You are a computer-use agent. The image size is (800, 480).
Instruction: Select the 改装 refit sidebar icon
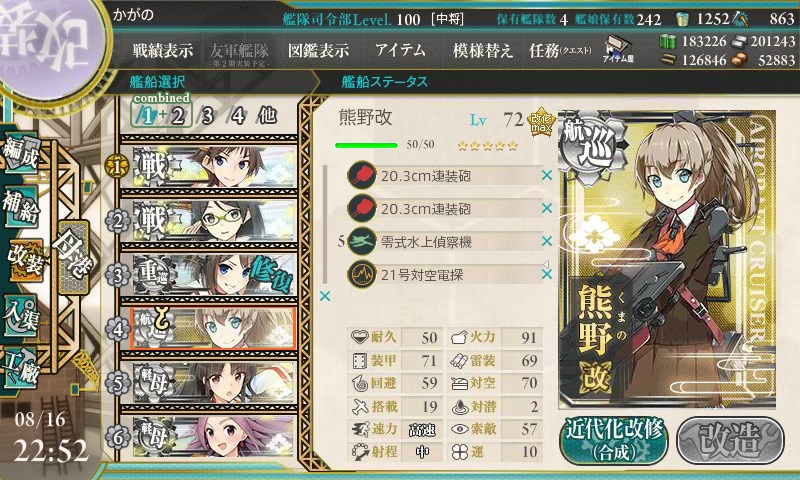[23, 260]
